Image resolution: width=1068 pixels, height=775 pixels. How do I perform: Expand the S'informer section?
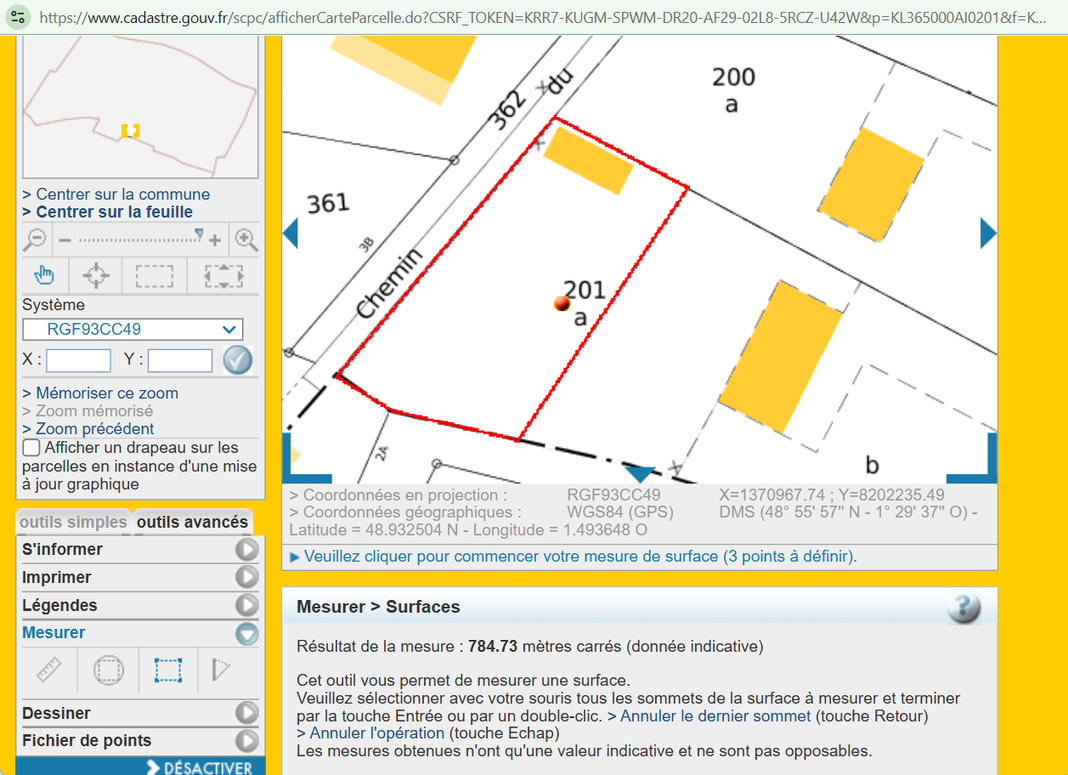point(246,549)
